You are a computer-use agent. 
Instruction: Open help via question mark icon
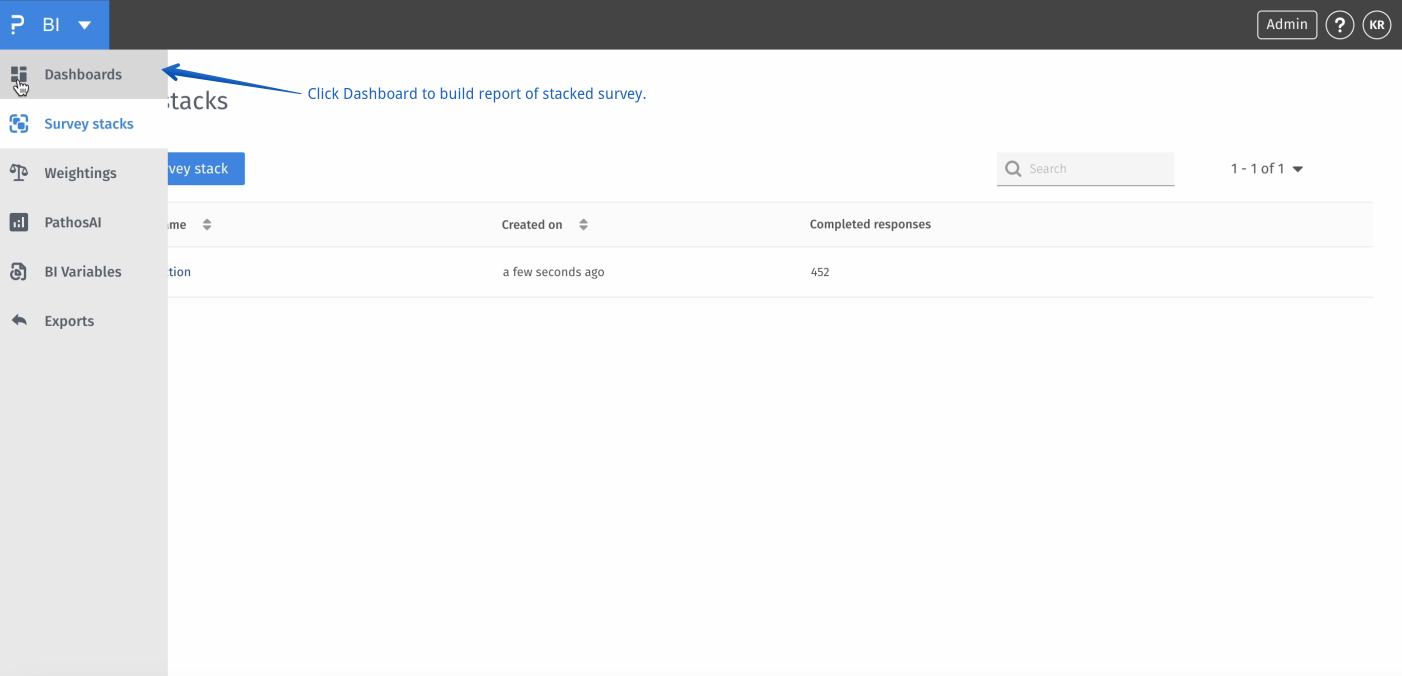tap(1340, 25)
